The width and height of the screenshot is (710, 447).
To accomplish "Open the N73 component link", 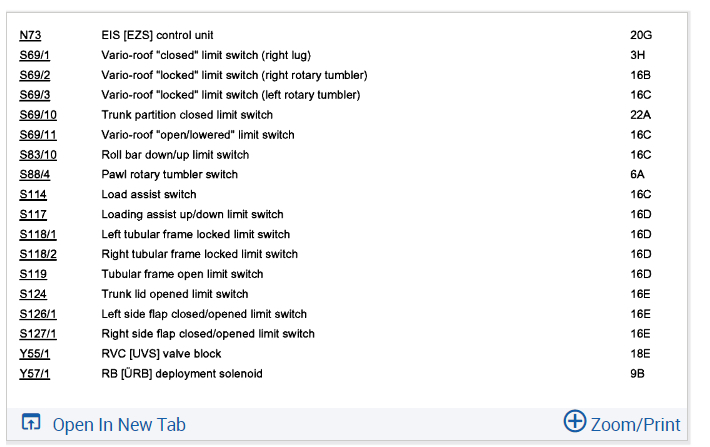I will (30, 35).
